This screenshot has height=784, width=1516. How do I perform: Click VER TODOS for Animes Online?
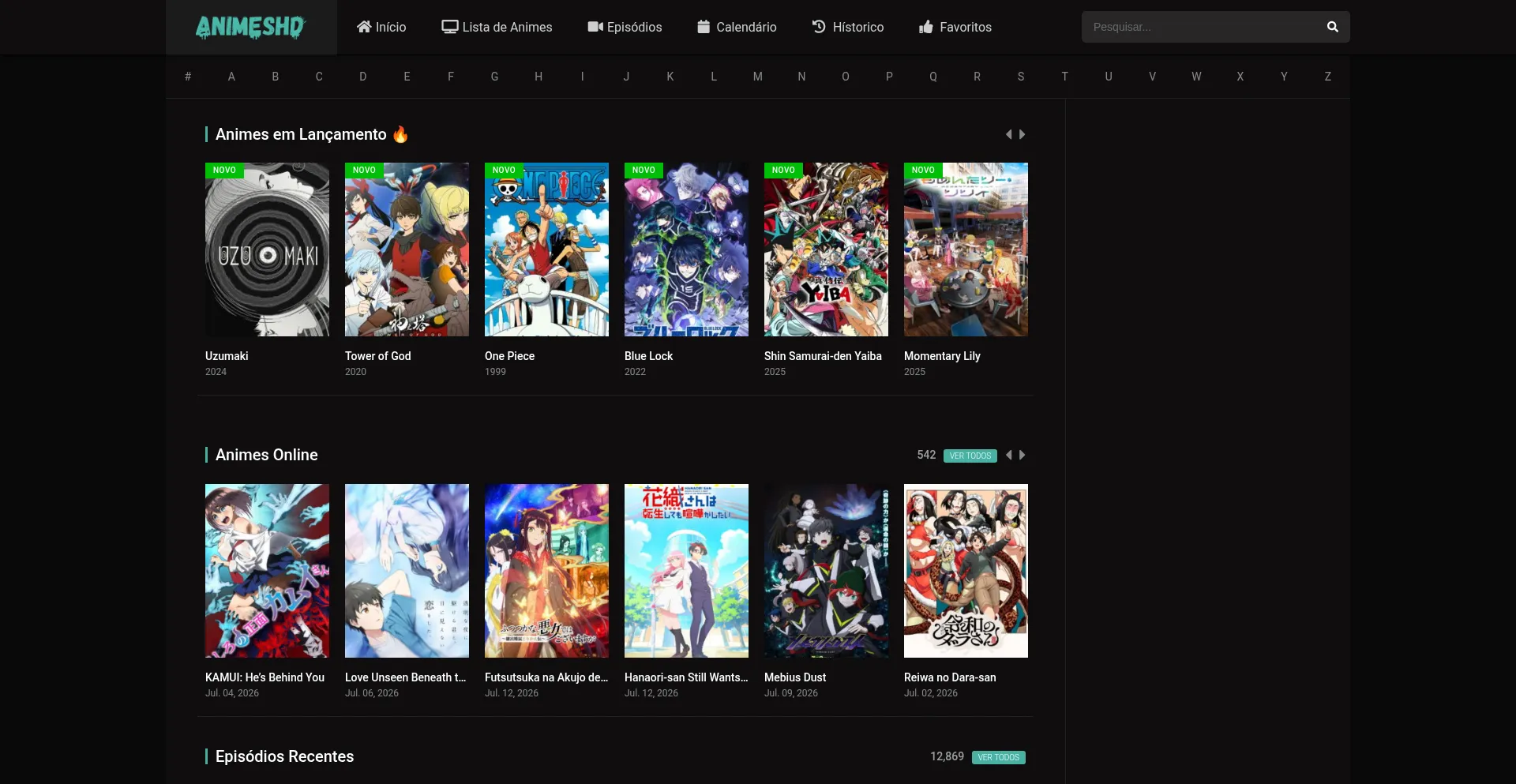tap(970, 456)
